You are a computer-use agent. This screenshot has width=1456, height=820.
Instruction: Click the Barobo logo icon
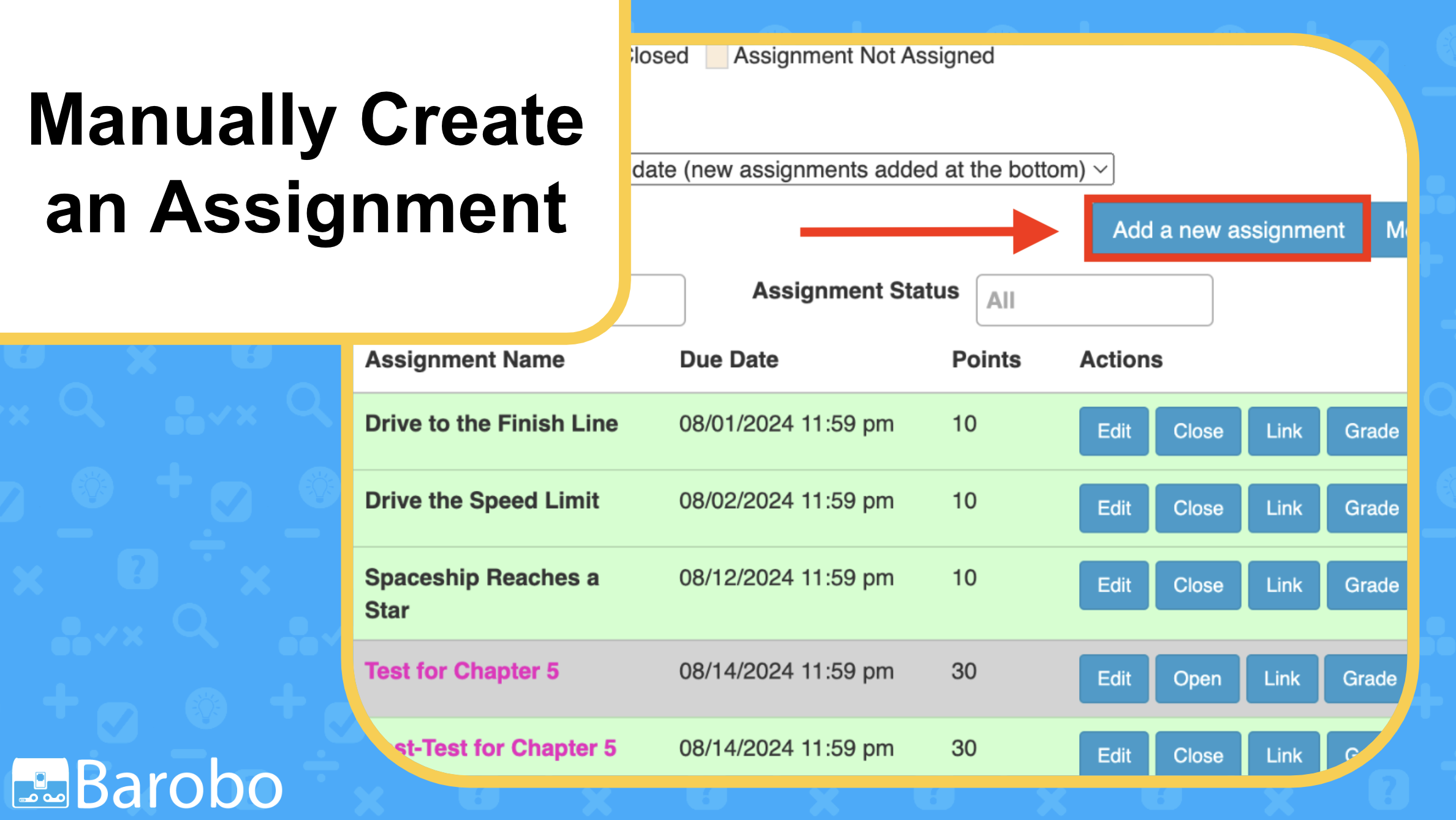coord(40,783)
